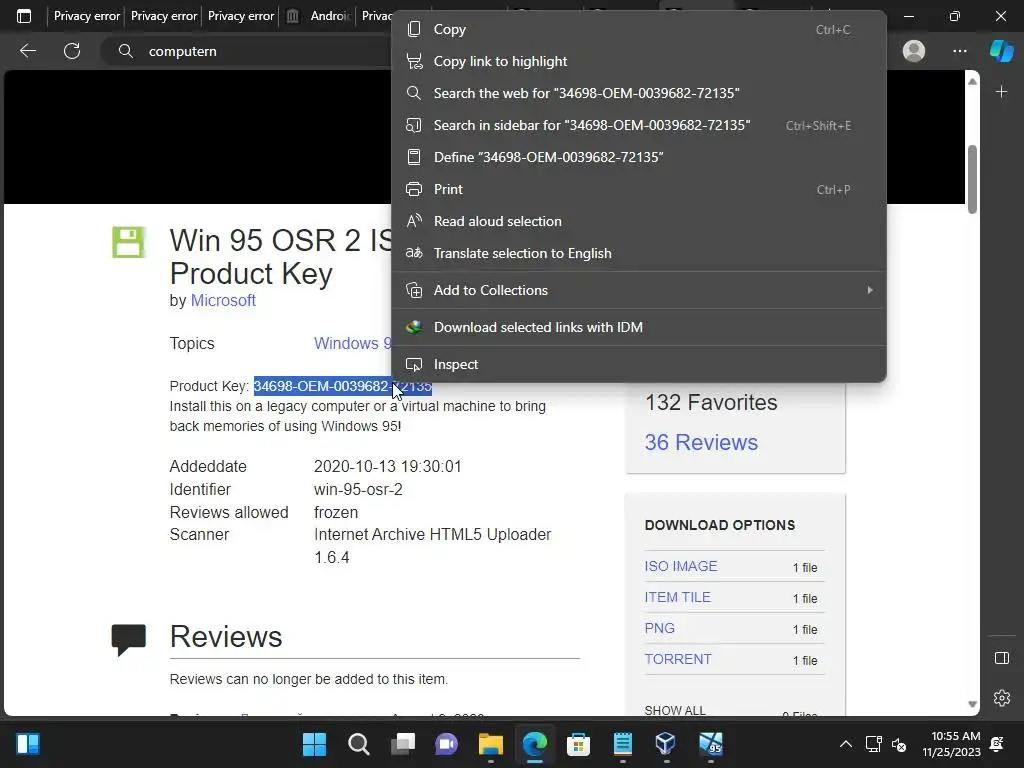
Task: Select Inspect in context menu
Action: (639, 364)
